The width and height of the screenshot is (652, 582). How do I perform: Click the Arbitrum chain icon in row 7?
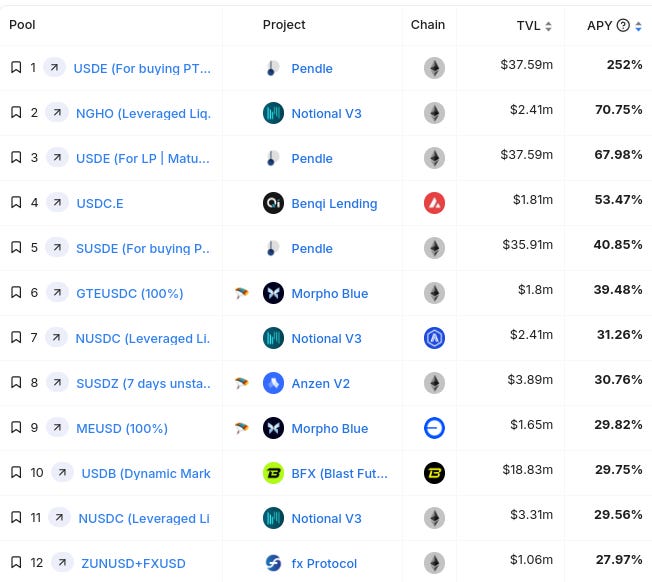point(434,338)
